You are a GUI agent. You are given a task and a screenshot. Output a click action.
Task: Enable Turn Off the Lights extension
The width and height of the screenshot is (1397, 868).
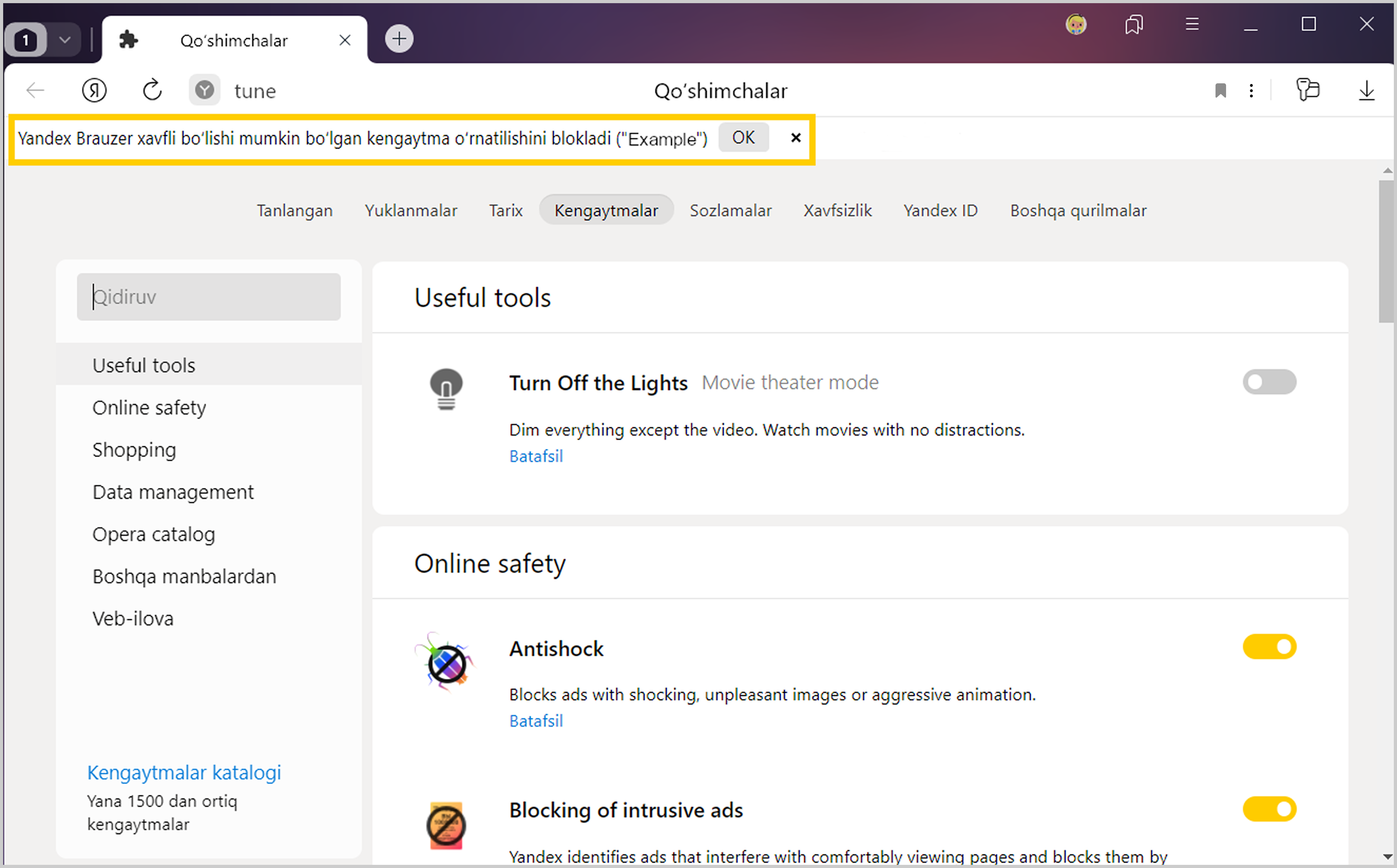[1269, 382]
